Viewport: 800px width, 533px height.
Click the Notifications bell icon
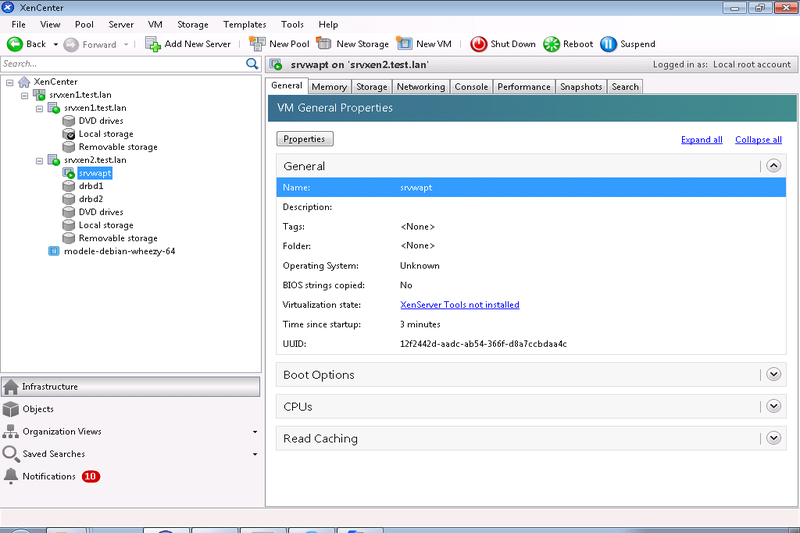point(11,476)
